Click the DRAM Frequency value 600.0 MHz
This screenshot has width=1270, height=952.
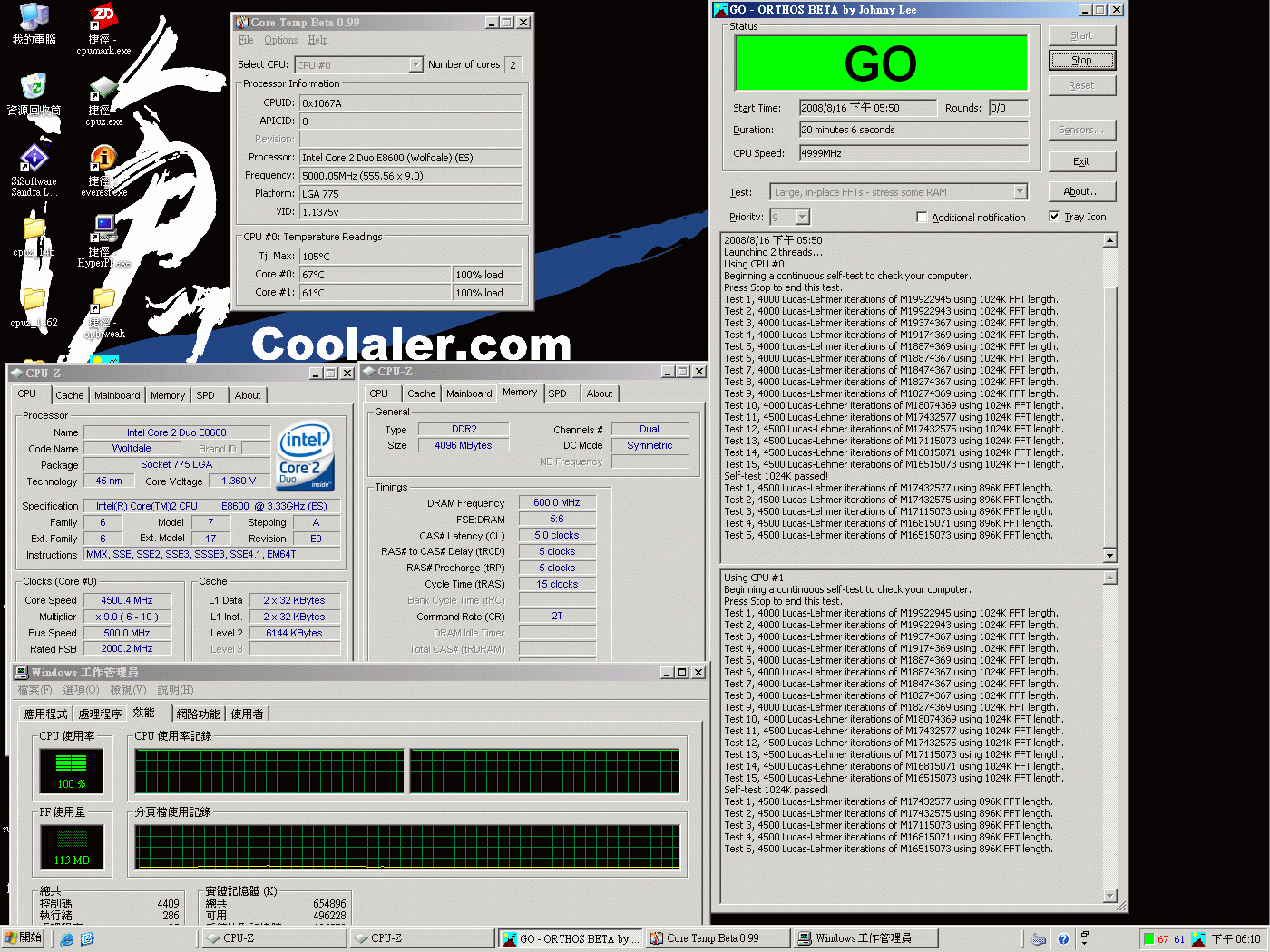pyautogui.click(x=557, y=502)
